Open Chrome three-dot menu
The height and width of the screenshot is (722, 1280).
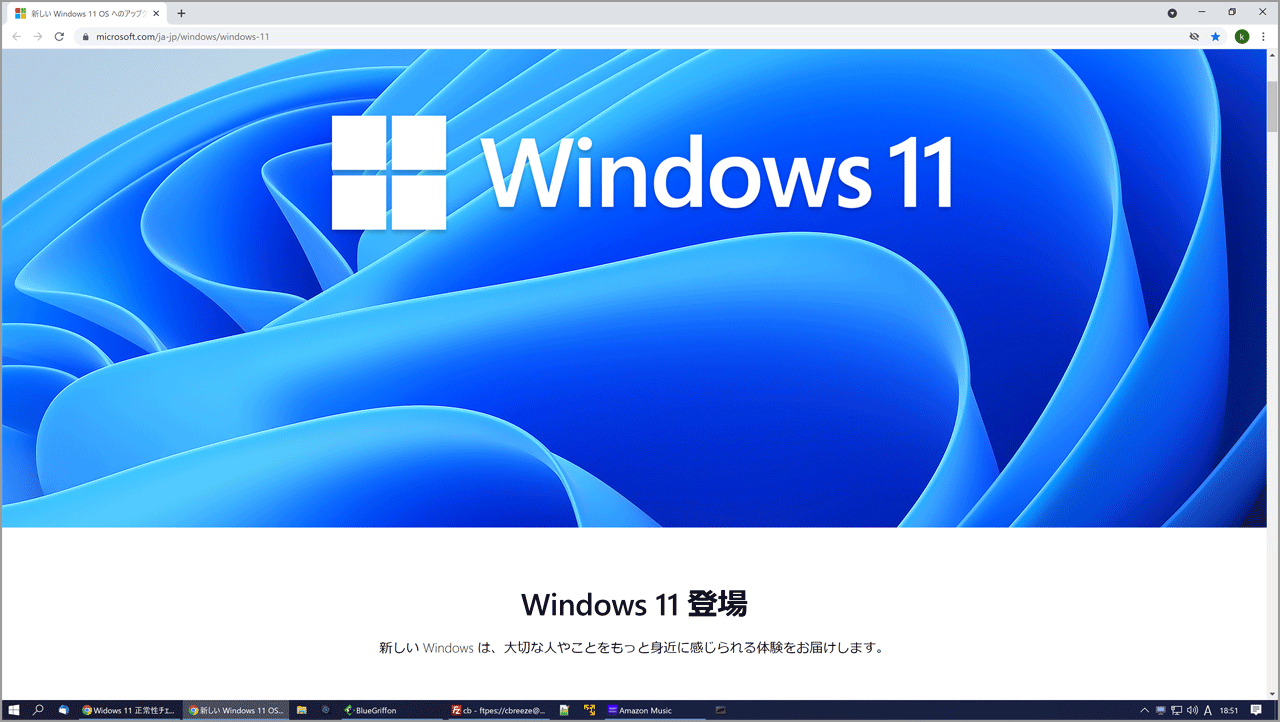coord(1264,37)
